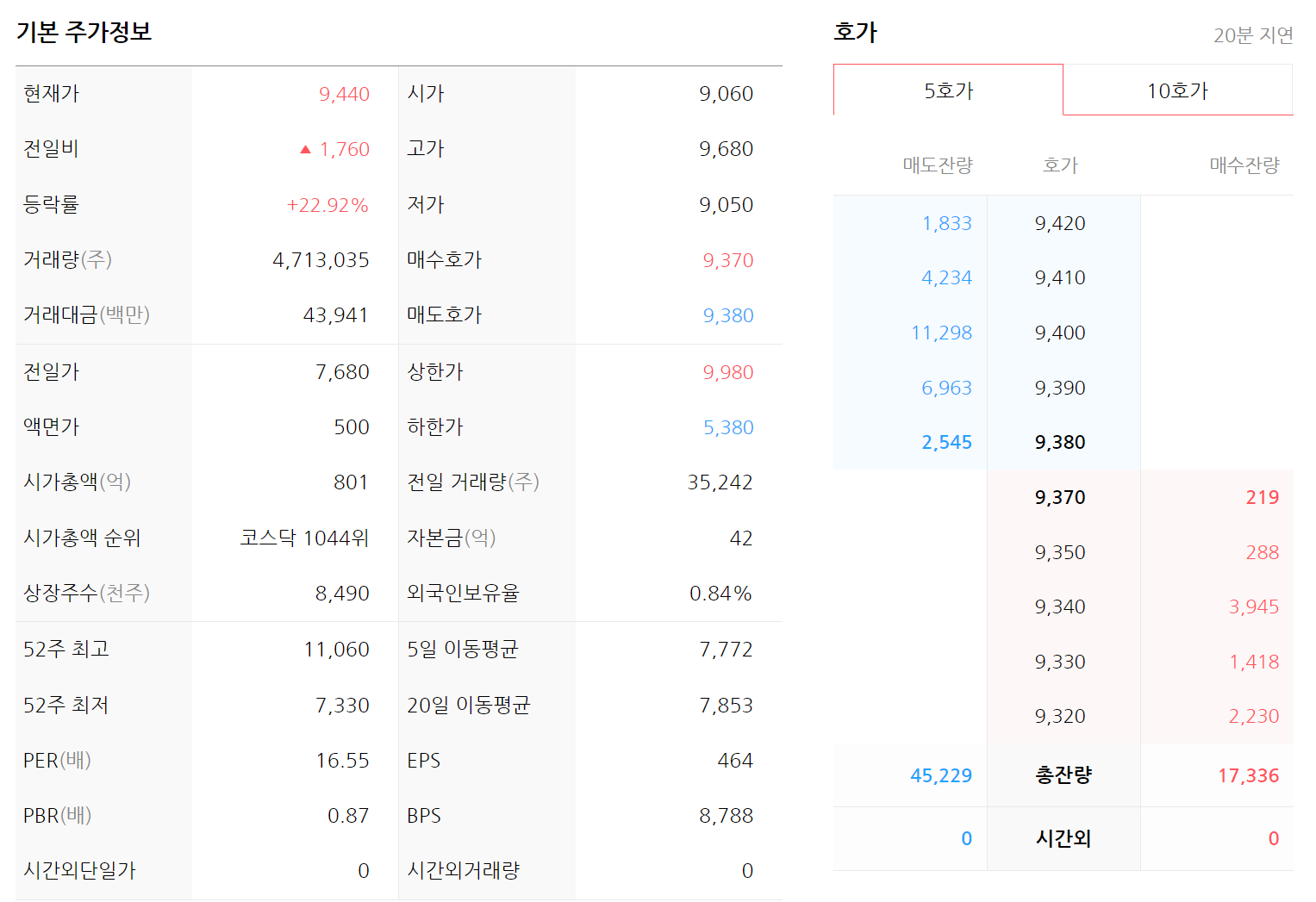Click total buy quantity 17,336
Screen dimensions: 1316x902
(1248, 776)
